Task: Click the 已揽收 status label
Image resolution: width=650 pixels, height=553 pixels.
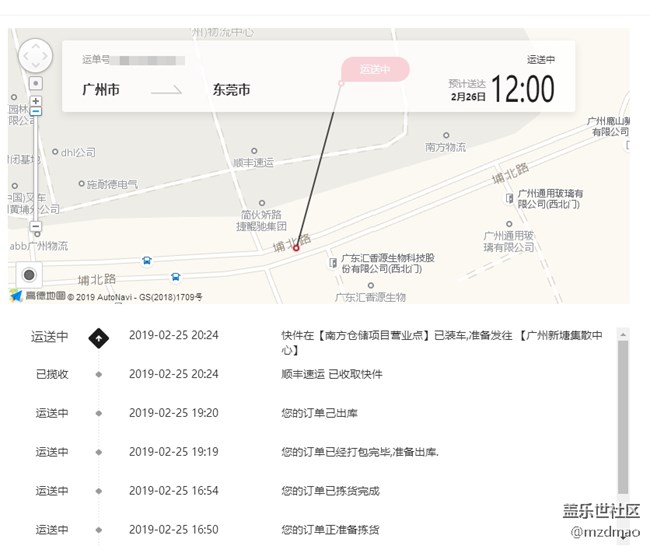Action: pyautogui.click(x=52, y=374)
